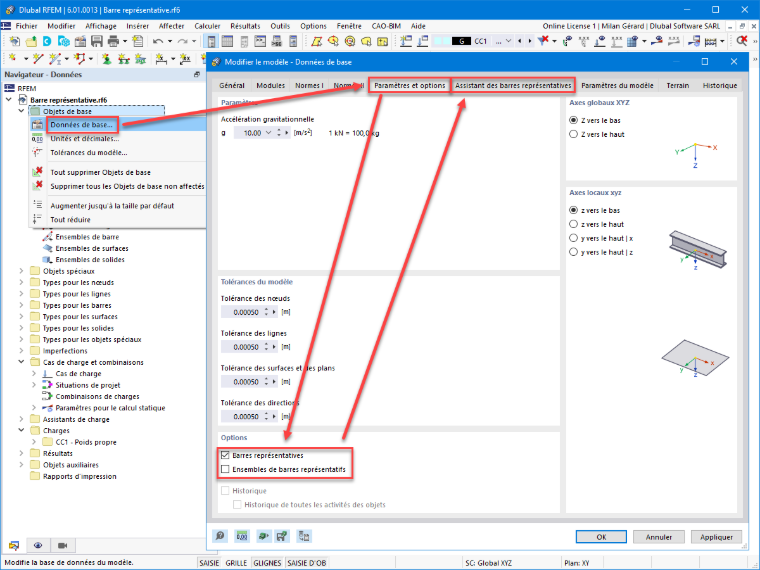The width and height of the screenshot is (760, 570).
Task: Click the Save floppy disk toolbar icon
Action: pos(96,41)
